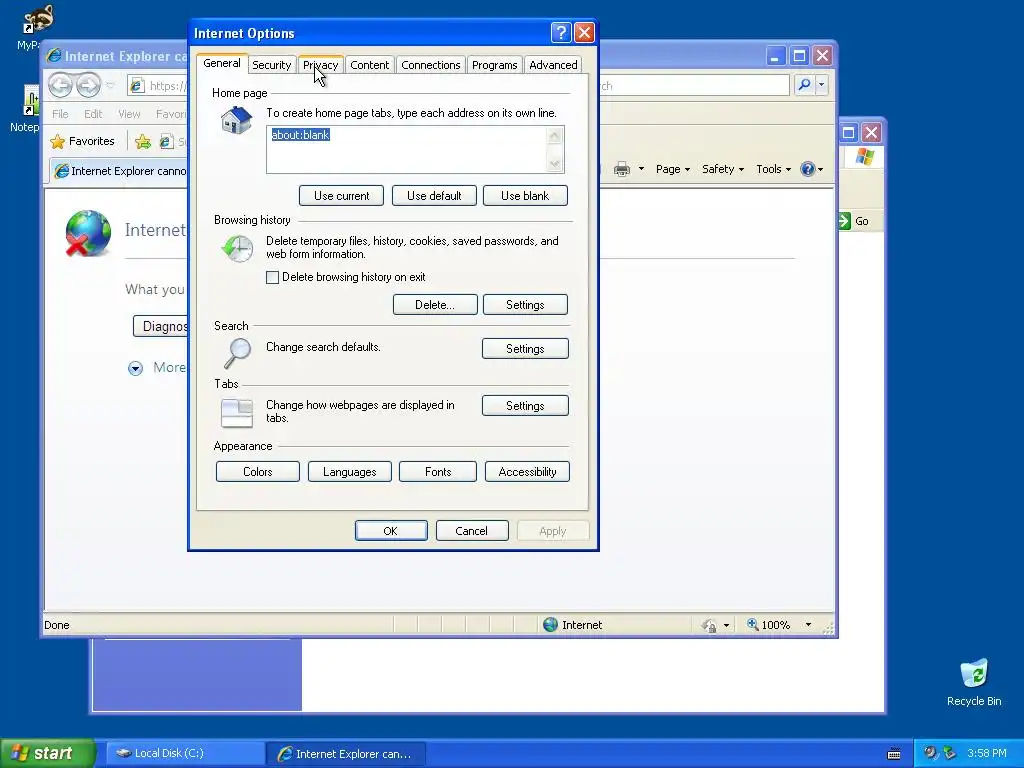The image size is (1024, 768).
Task: Click the Colors button
Action: (257, 472)
